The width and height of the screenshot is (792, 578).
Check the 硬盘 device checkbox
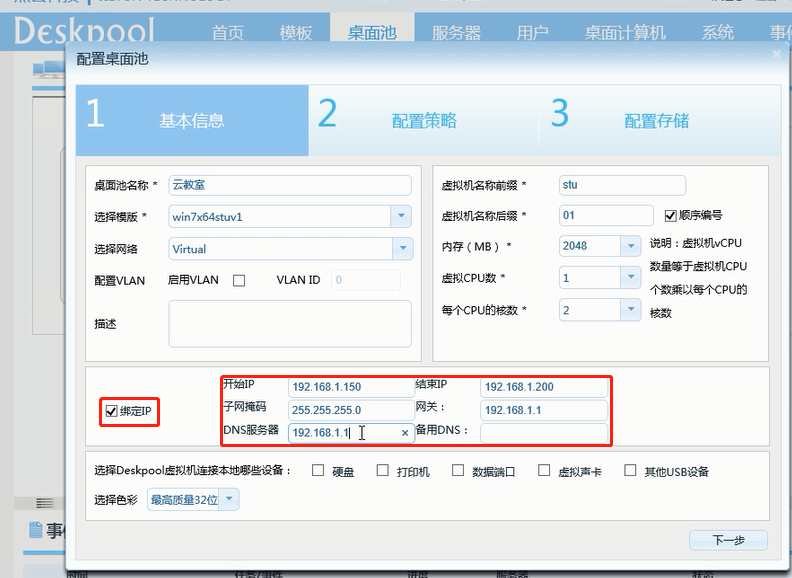(318, 470)
